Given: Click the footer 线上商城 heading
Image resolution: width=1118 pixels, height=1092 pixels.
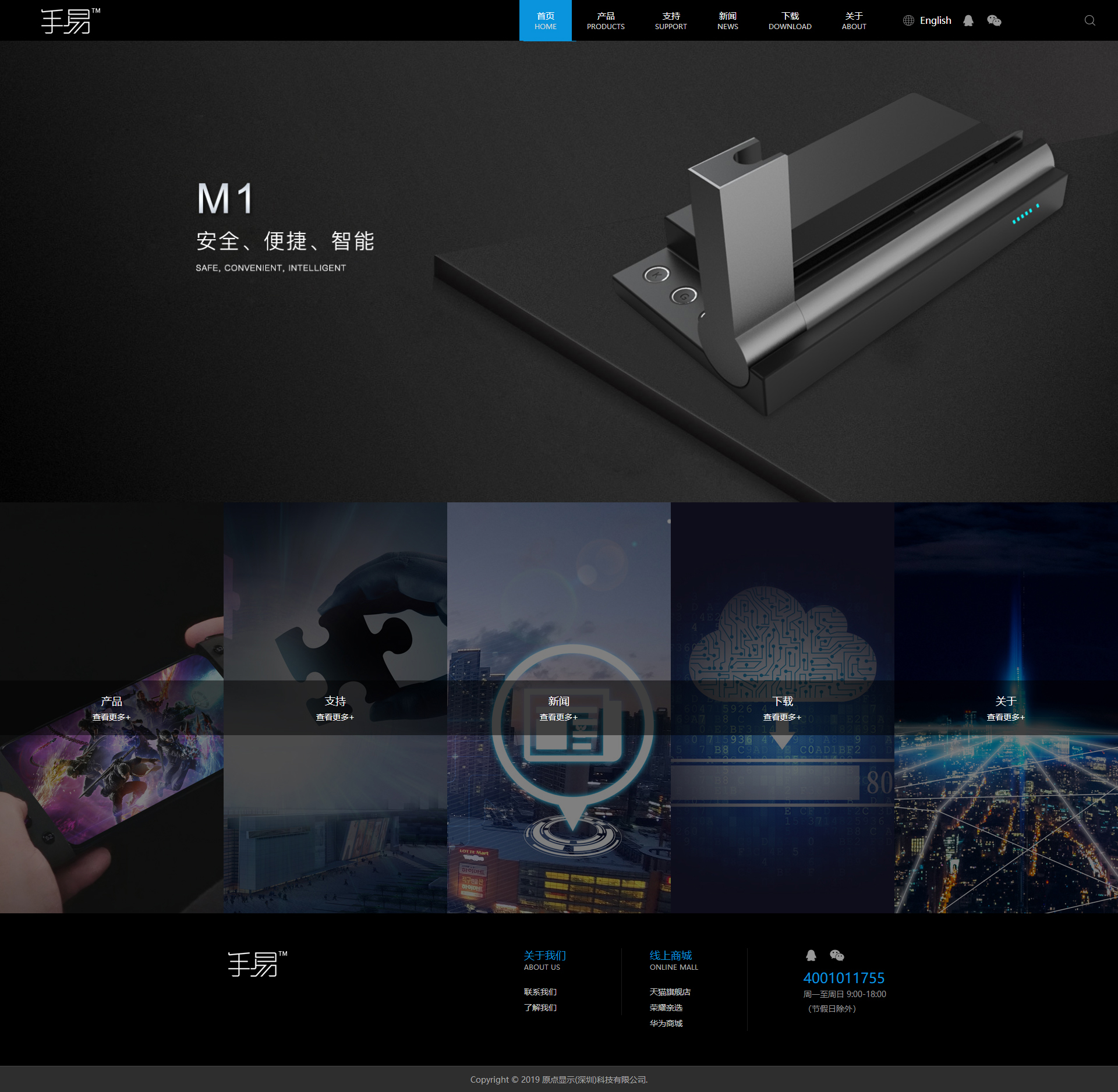Looking at the screenshot, I should (670, 955).
